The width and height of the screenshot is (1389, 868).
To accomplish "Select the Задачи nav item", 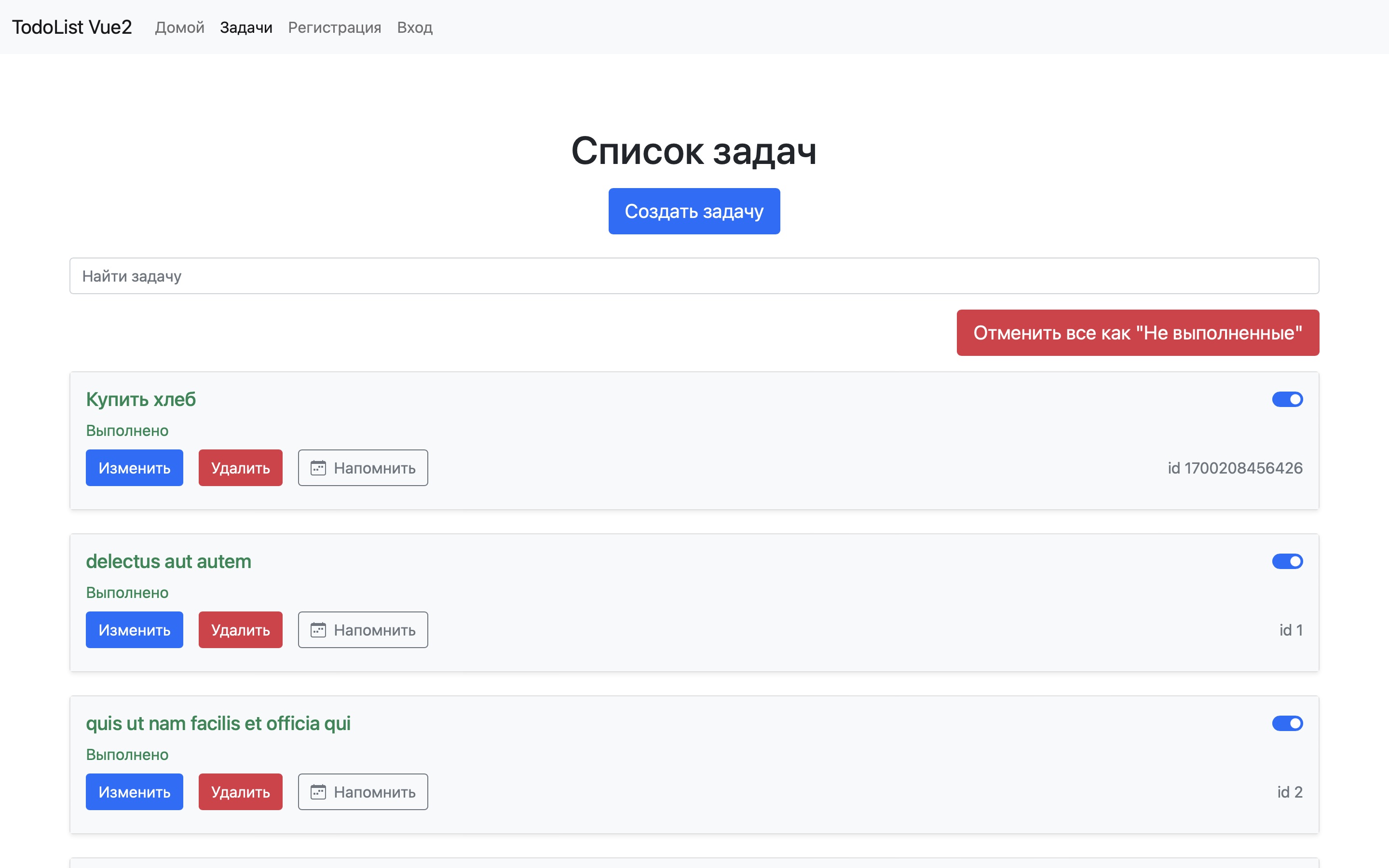I will (246, 27).
